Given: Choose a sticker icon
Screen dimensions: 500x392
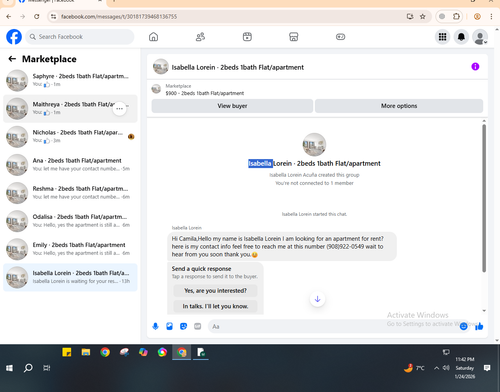Looking at the screenshot, I should click(x=183, y=326).
